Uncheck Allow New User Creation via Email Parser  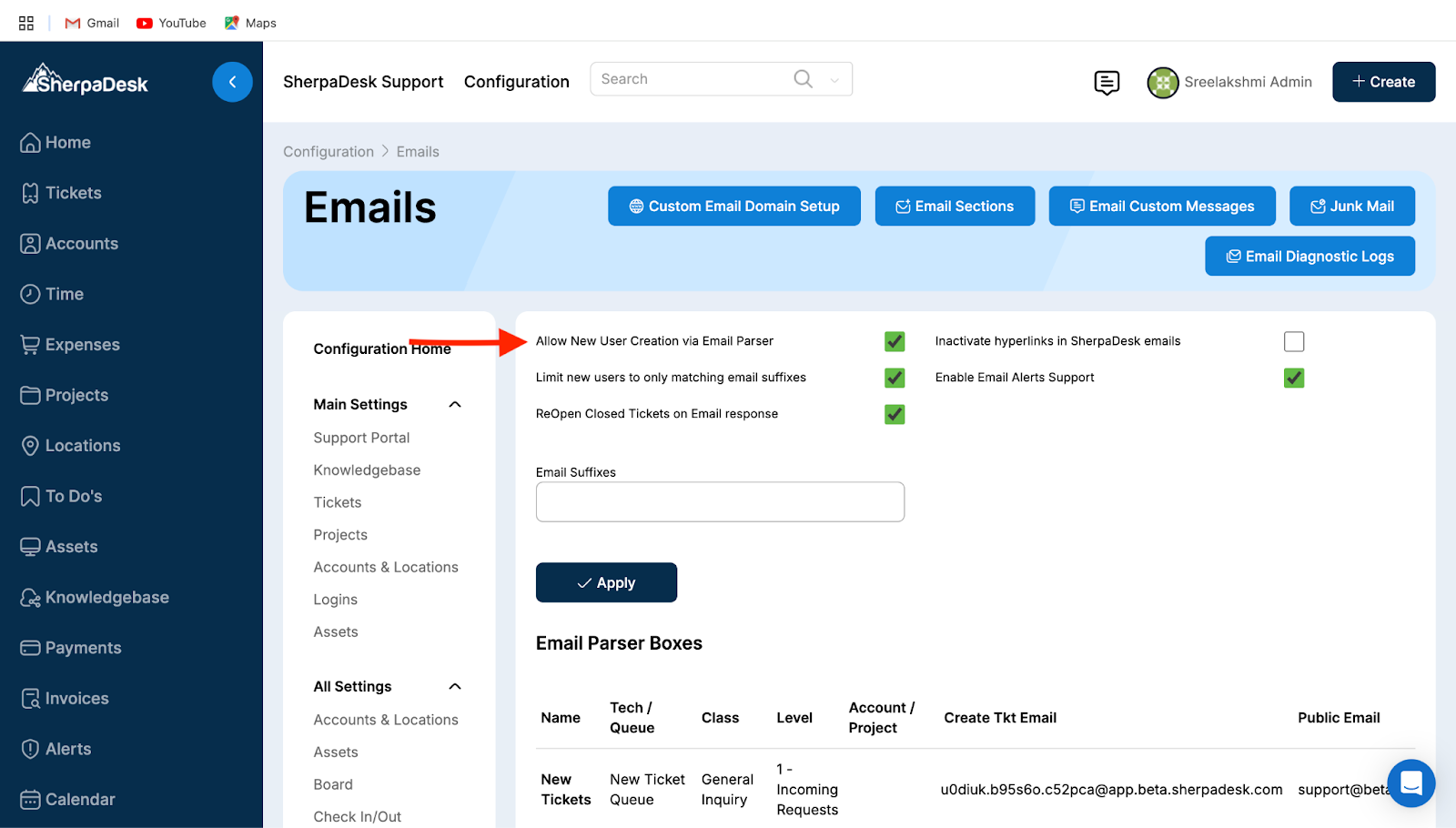pos(895,341)
